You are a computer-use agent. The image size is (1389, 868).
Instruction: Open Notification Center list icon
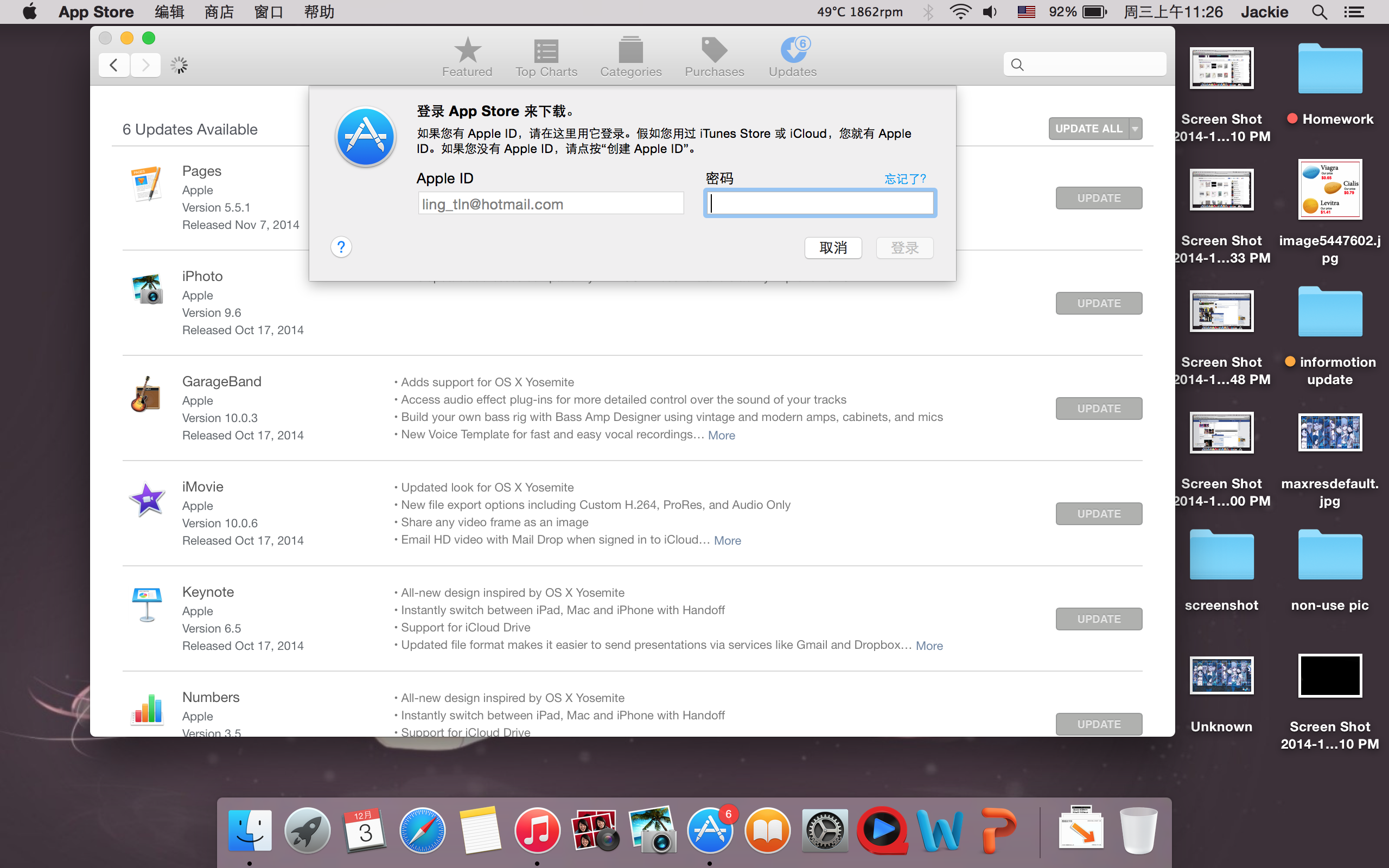(1354, 11)
